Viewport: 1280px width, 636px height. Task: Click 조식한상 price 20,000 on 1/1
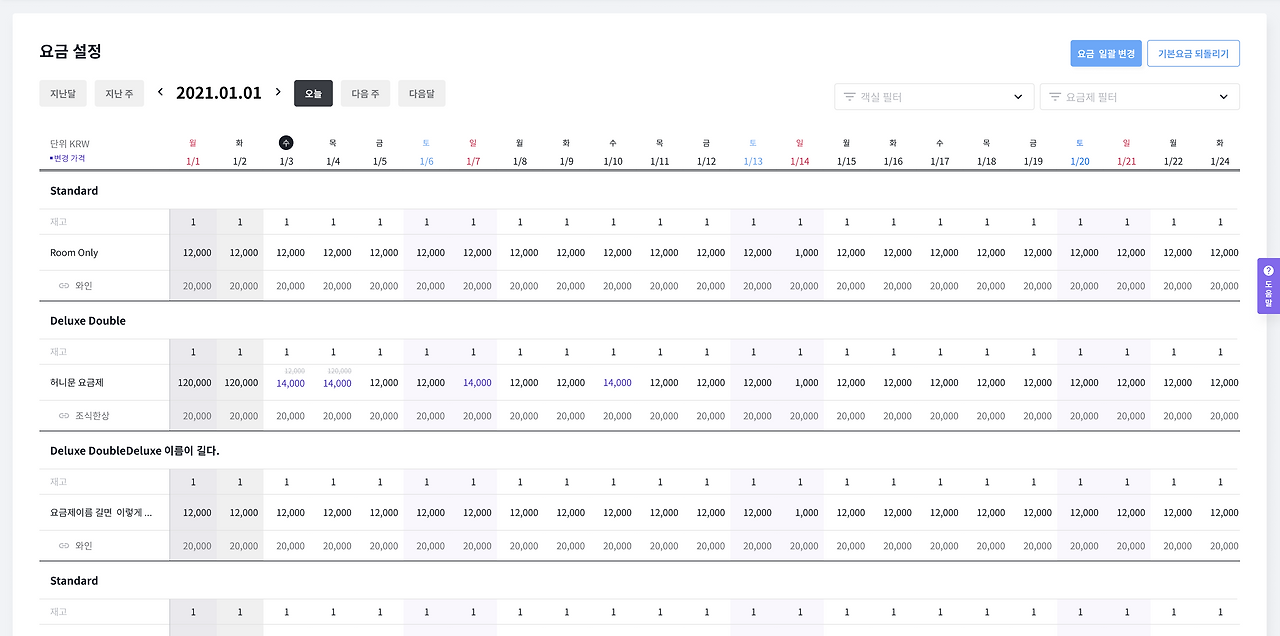[197, 416]
